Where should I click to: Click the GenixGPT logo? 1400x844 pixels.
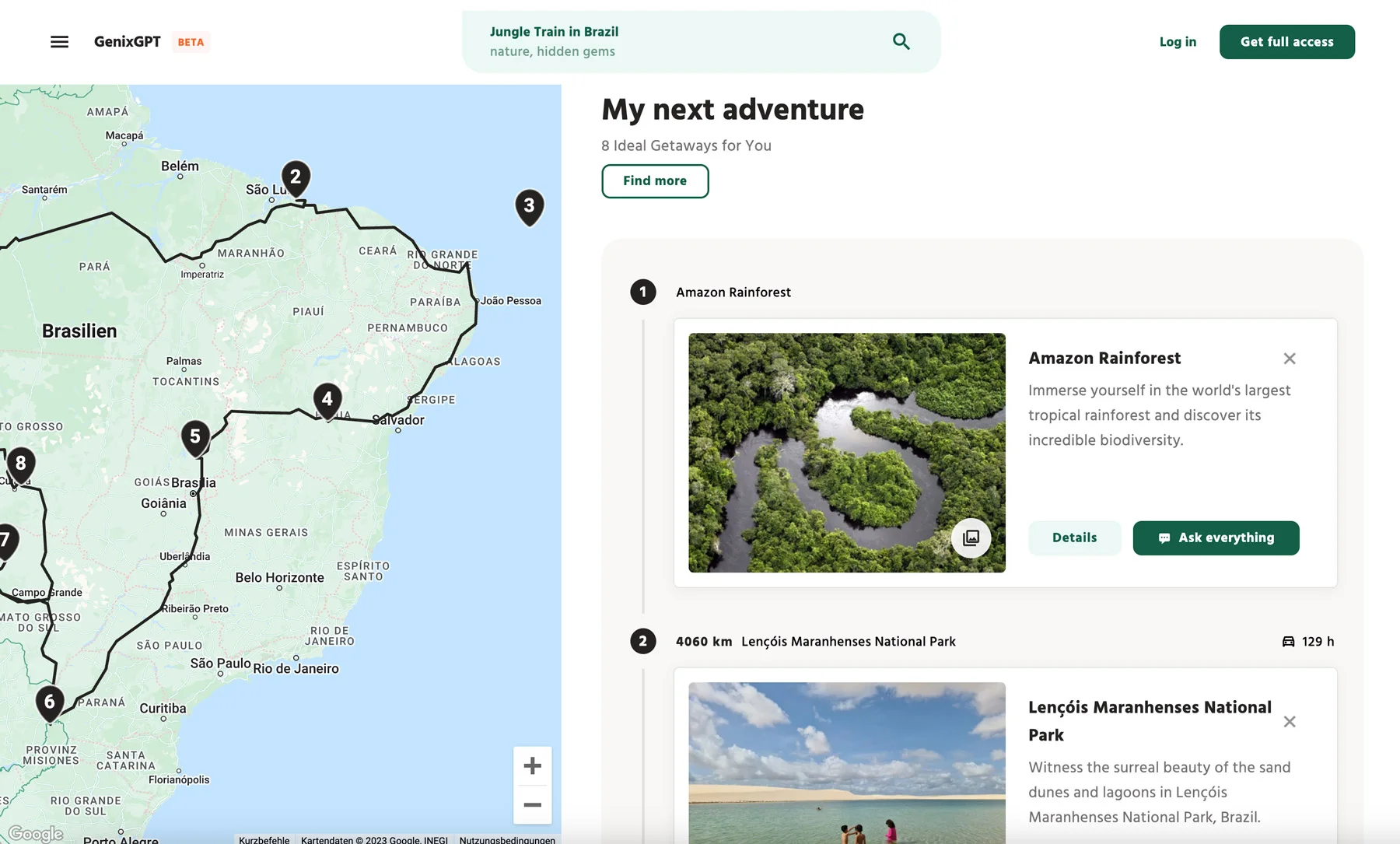pyautogui.click(x=128, y=42)
